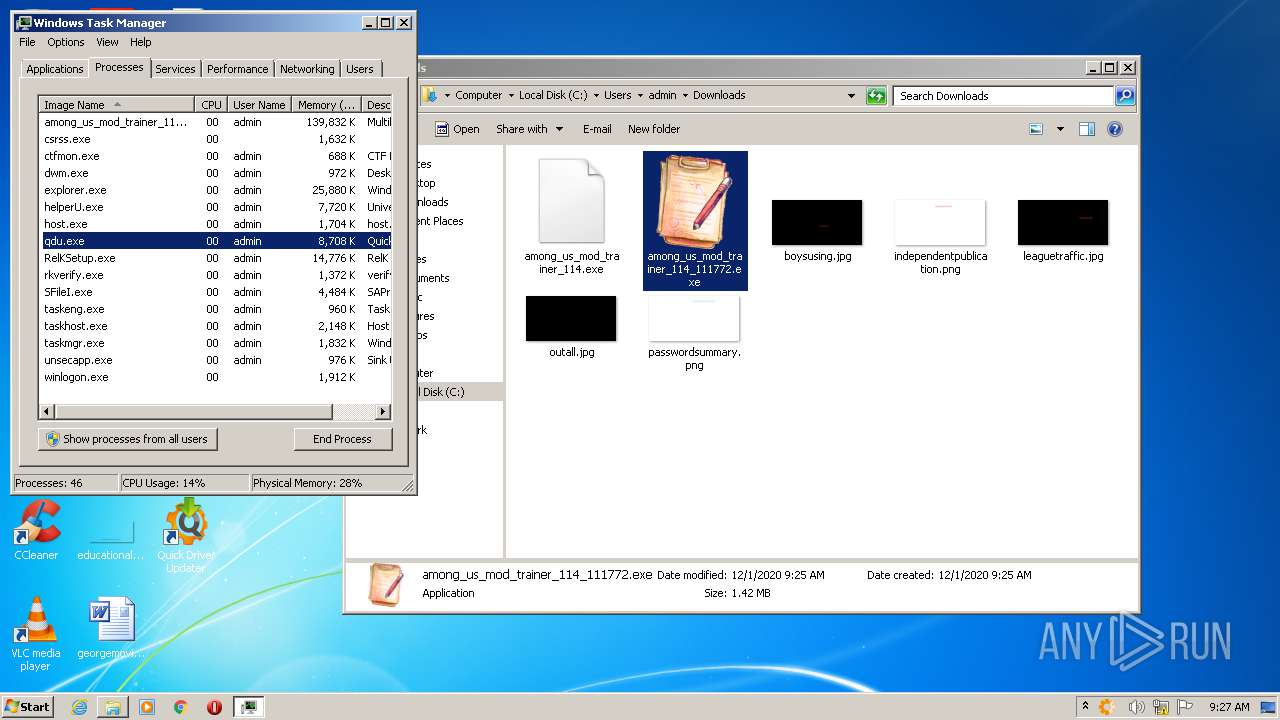Select independentpublication.png thumbnail
This screenshot has height=720, width=1280.
[940, 222]
